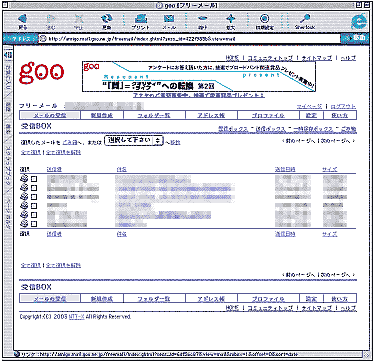Go forward with the 進む toolbar arrow
The width and height of the screenshot is (373, 361).
coord(50,21)
